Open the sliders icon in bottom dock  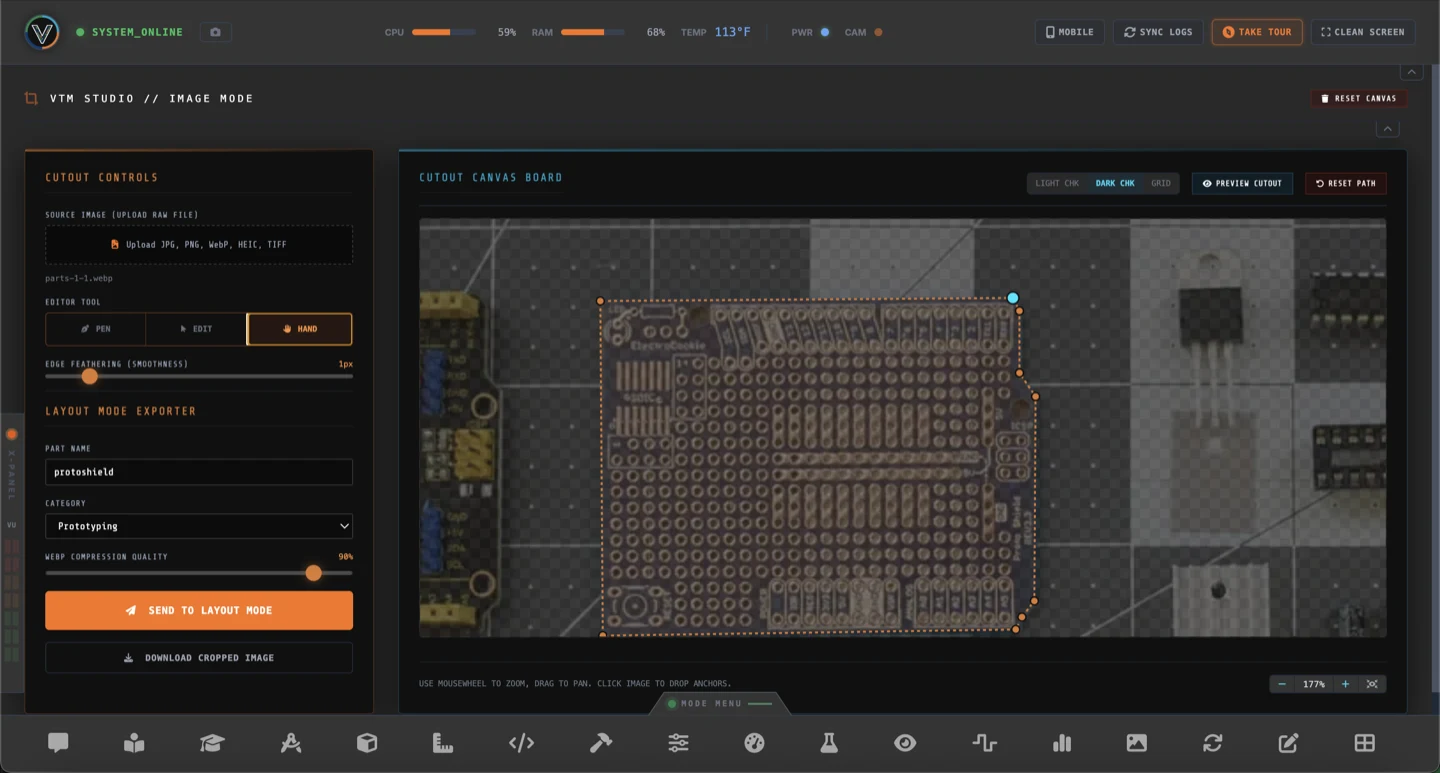(x=678, y=743)
